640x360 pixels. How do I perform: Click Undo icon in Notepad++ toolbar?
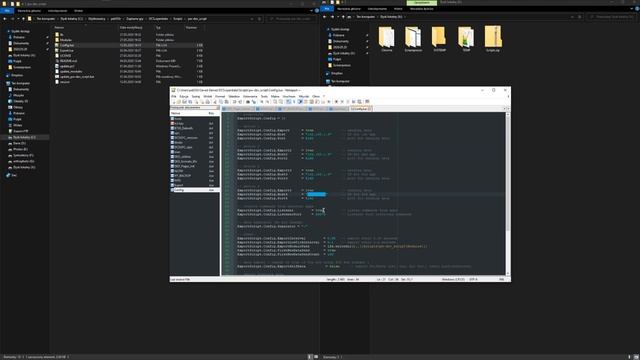[x=234, y=102]
